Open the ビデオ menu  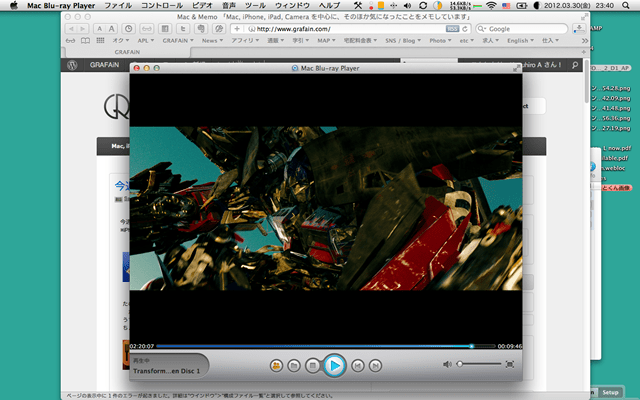[x=202, y=5]
